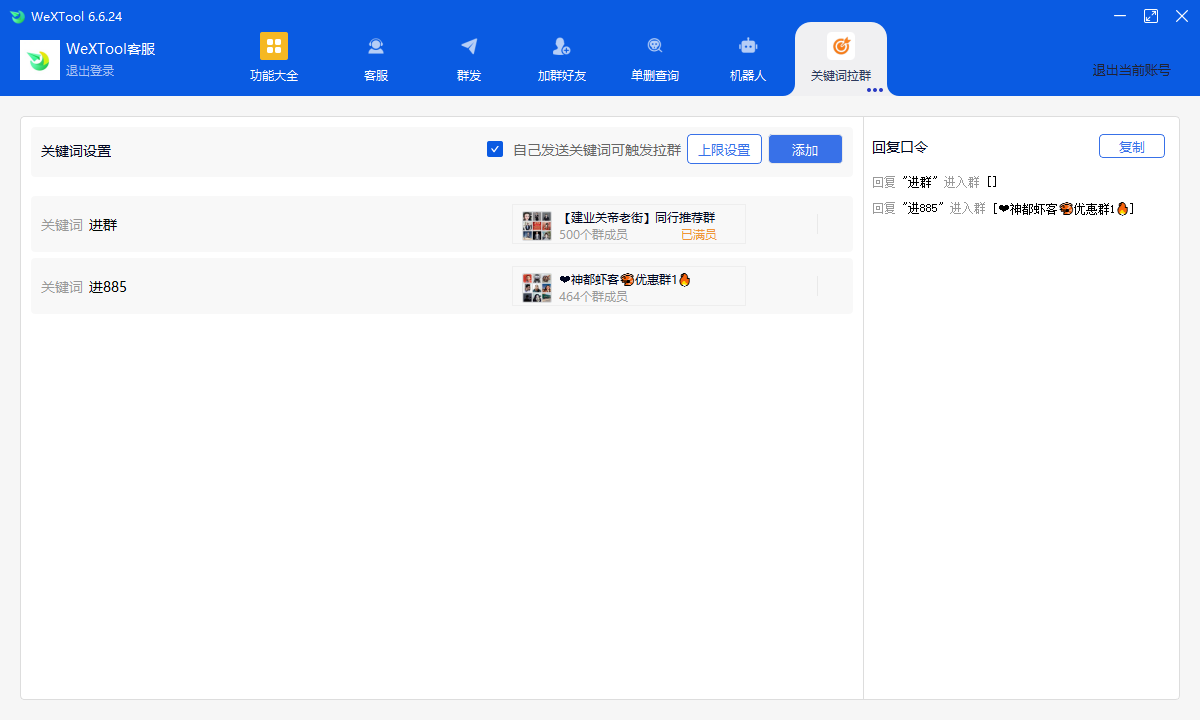
Task: Open the 单删查询 search icon
Action: pos(655,46)
